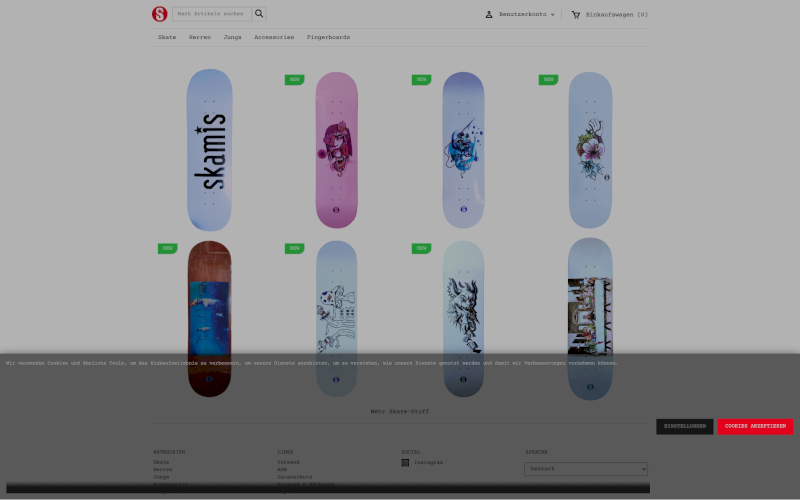This screenshot has width=800, height=500.
Task: Click the search magnifier icon
Action: (x=259, y=14)
